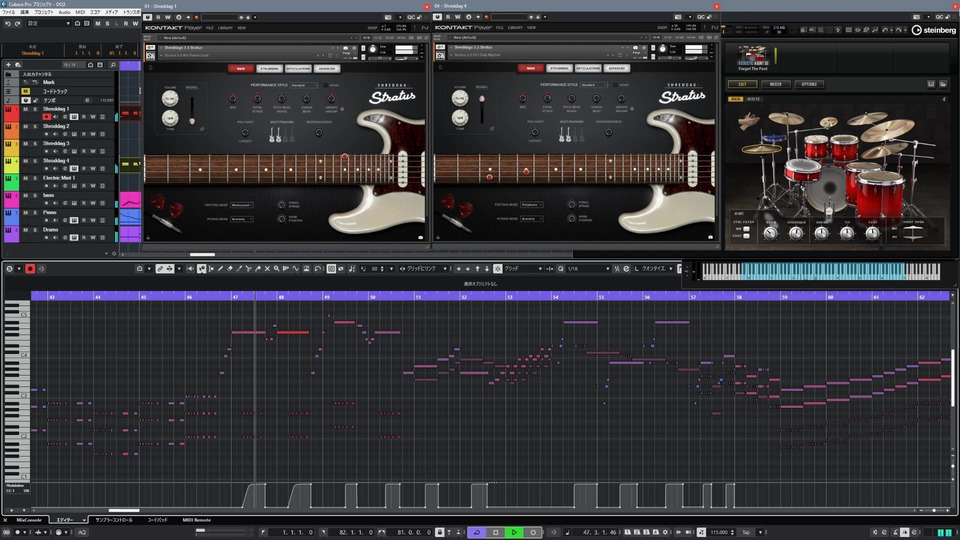The image size is (960, 540).
Task: Open snap type grid-relative dropdown in key editor
Action: pos(424,269)
